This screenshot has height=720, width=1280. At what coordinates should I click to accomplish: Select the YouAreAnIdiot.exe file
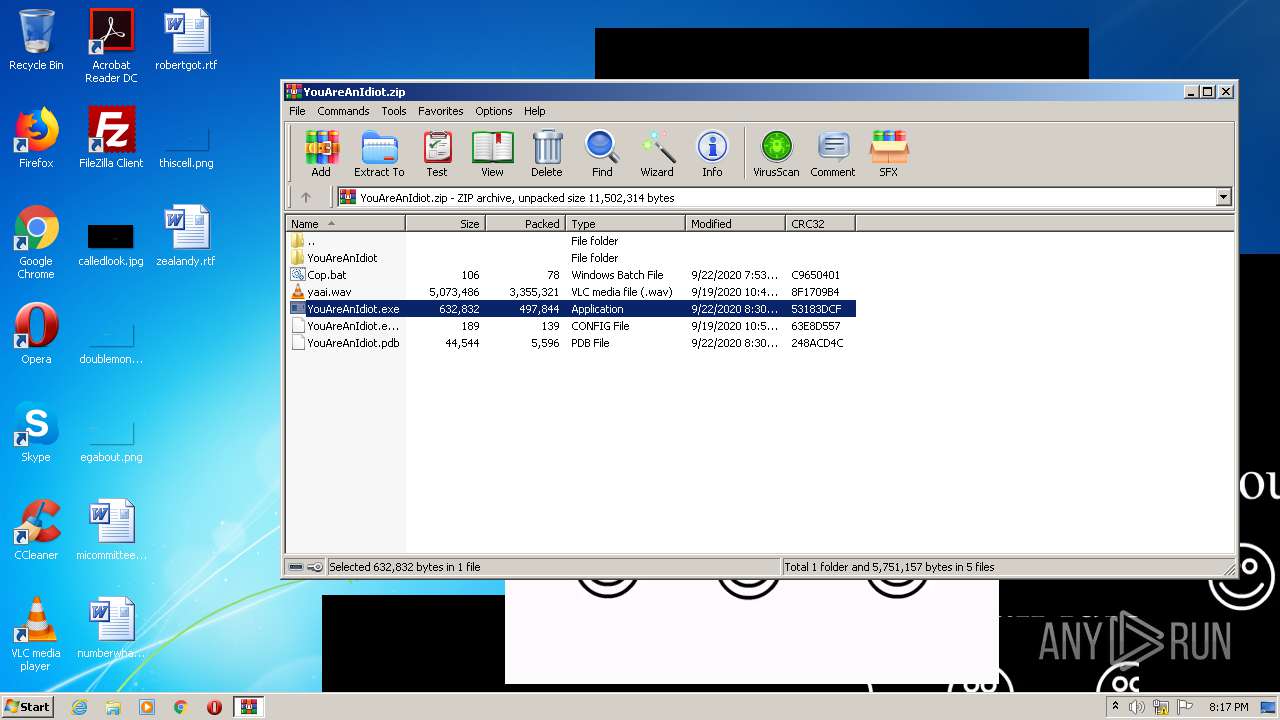click(x=570, y=309)
